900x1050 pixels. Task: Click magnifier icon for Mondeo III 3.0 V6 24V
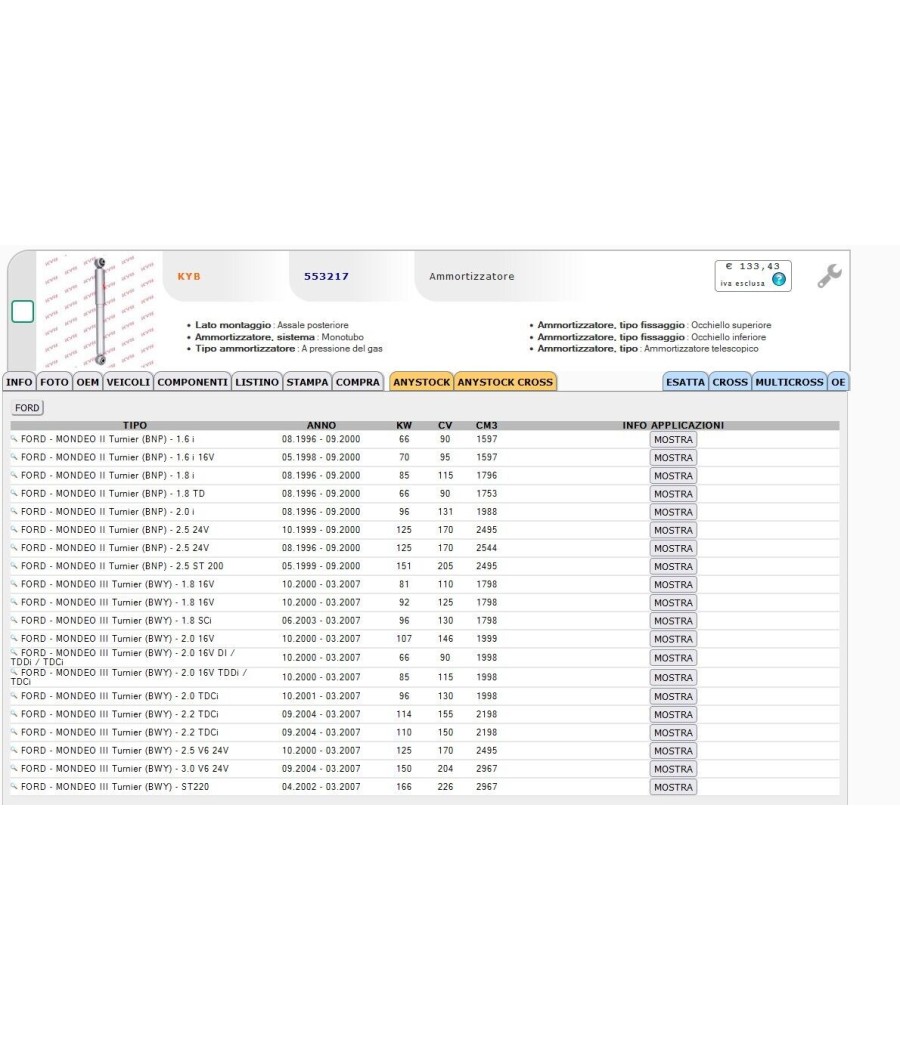tap(14, 768)
